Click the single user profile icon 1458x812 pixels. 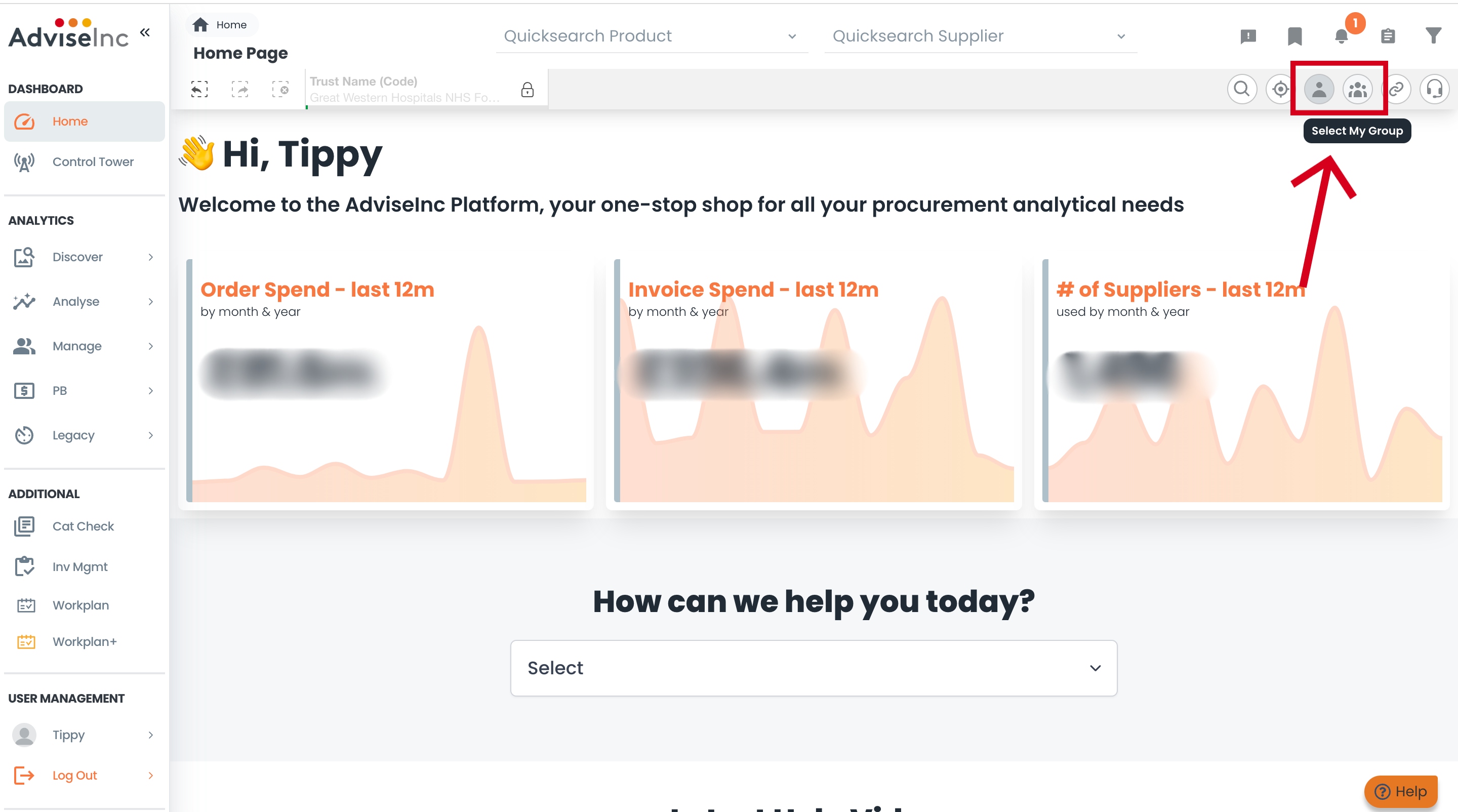point(1319,90)
